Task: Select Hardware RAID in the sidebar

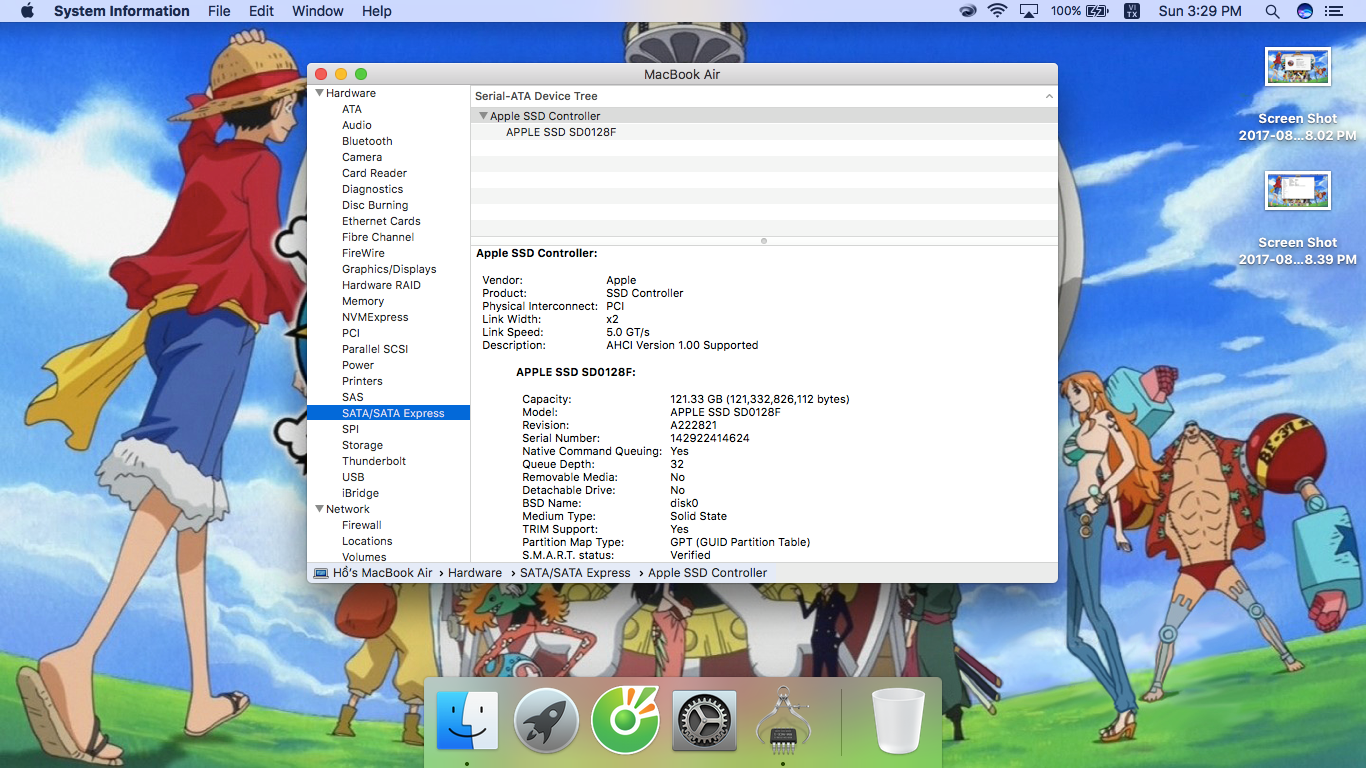Action: [x=381, y=285]
